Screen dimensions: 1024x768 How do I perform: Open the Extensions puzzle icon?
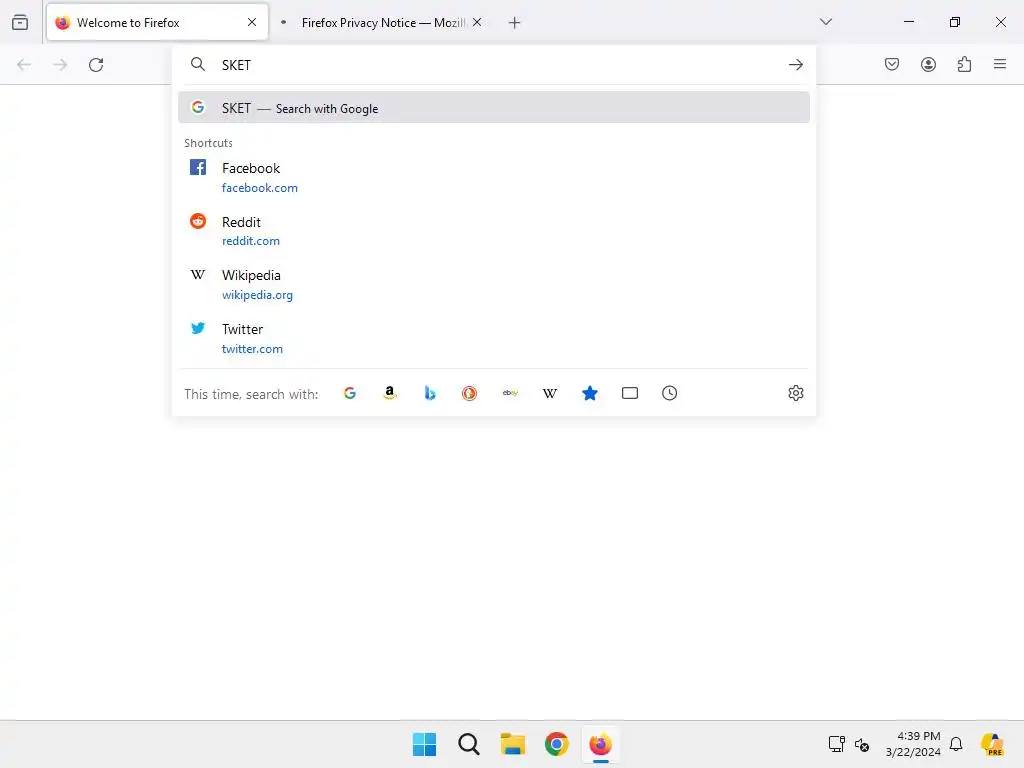point(965,64)
